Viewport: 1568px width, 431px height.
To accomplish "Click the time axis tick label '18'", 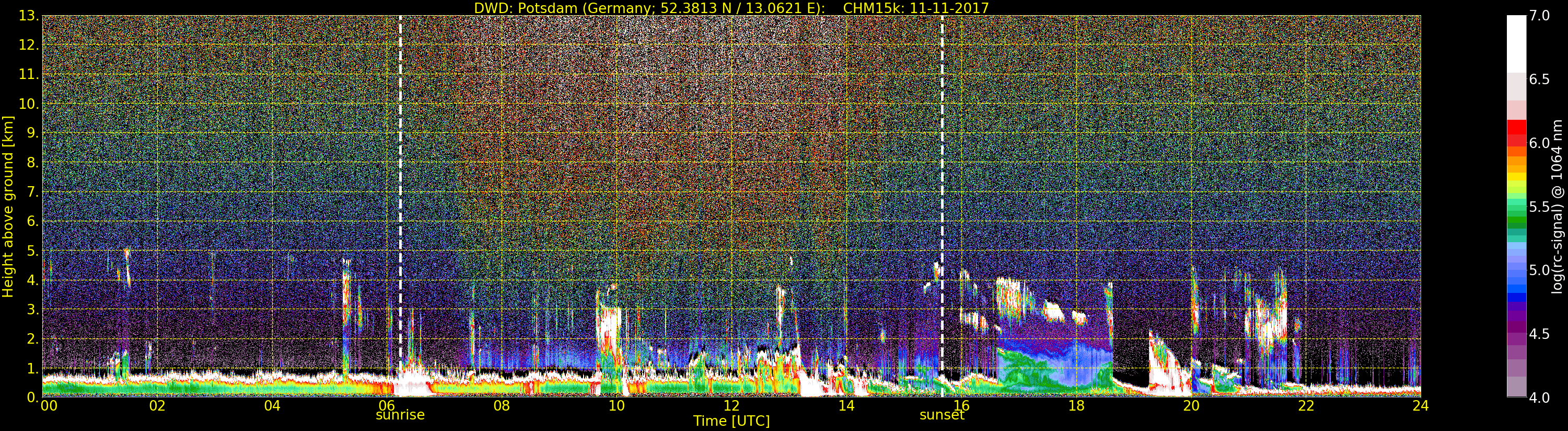I will (x=1076, y=405).
